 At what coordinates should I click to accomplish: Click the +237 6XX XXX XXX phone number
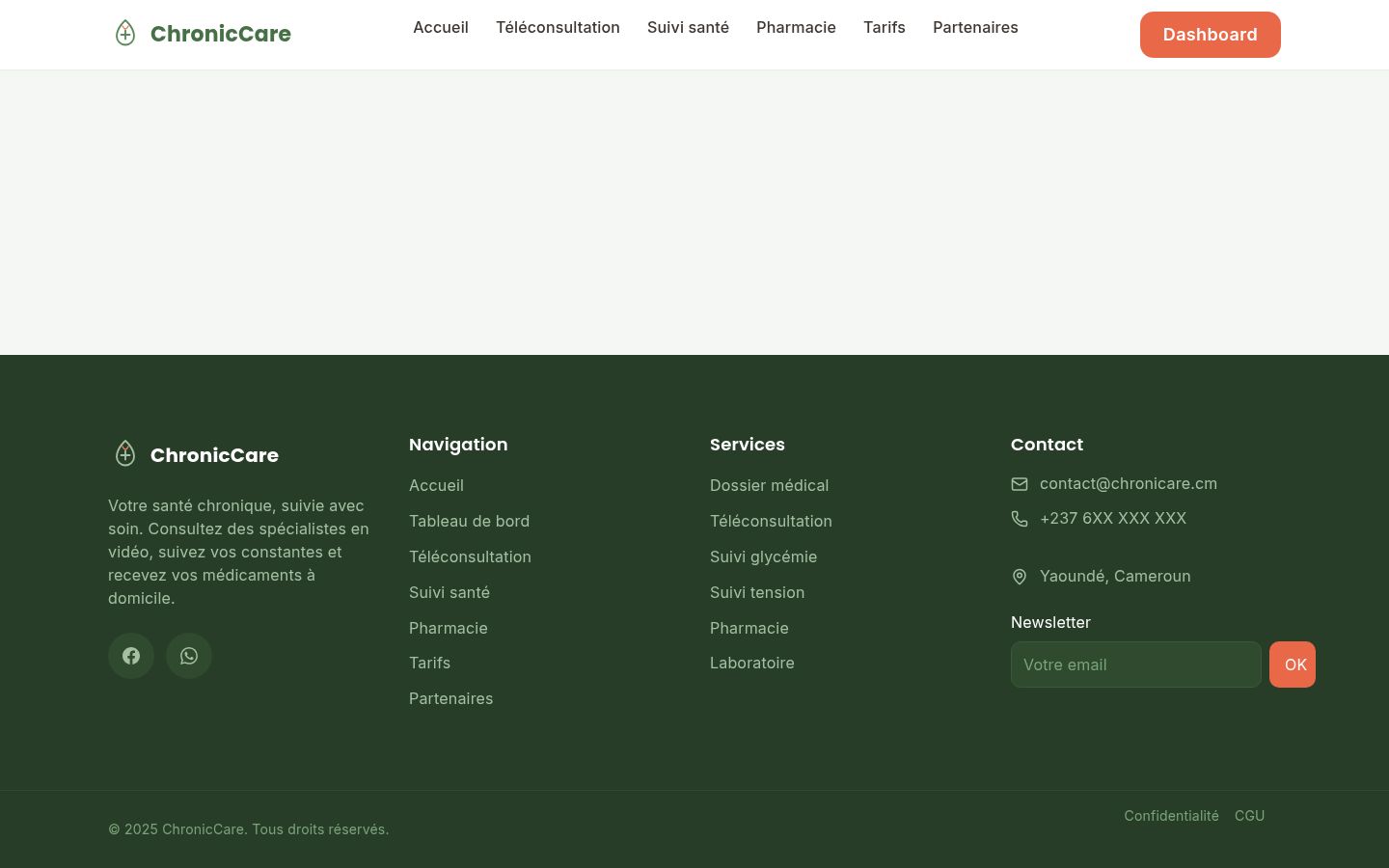coord(1113,519)
